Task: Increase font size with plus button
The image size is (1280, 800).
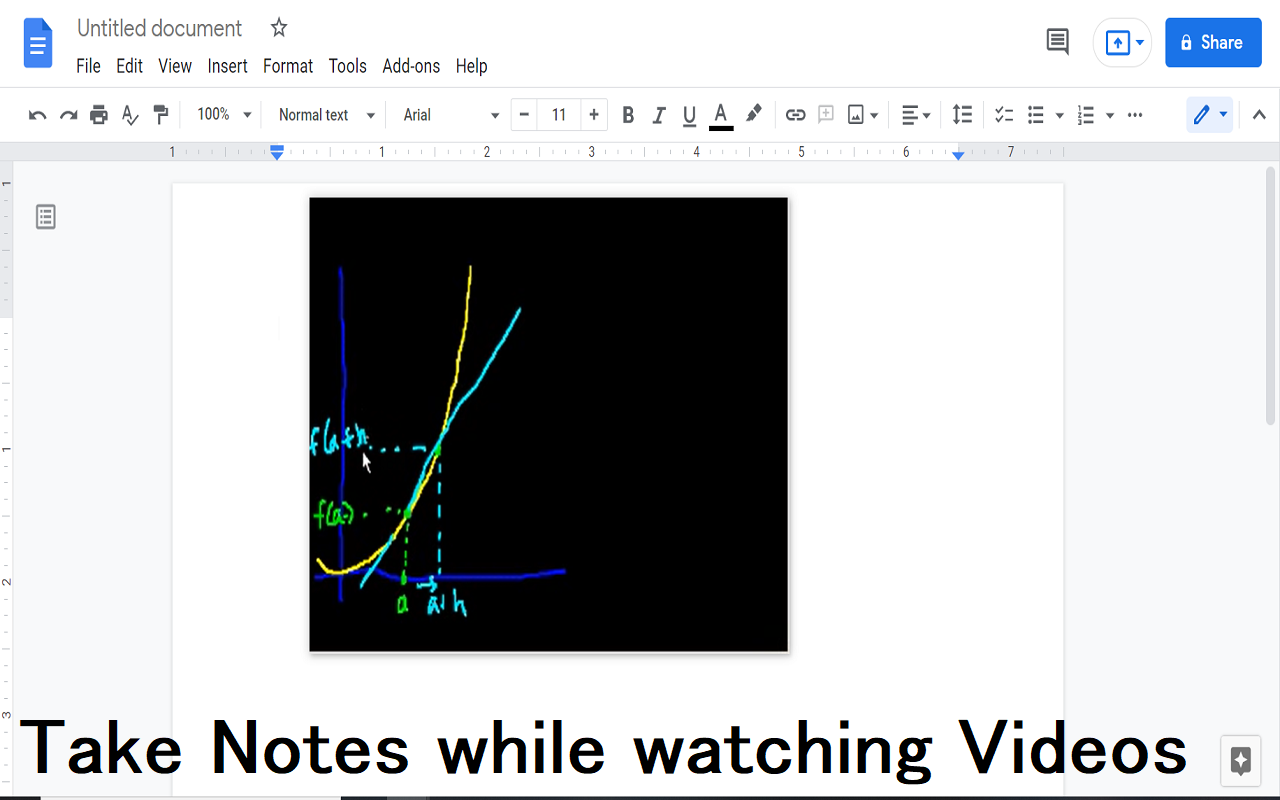Action: coord(593,115)
